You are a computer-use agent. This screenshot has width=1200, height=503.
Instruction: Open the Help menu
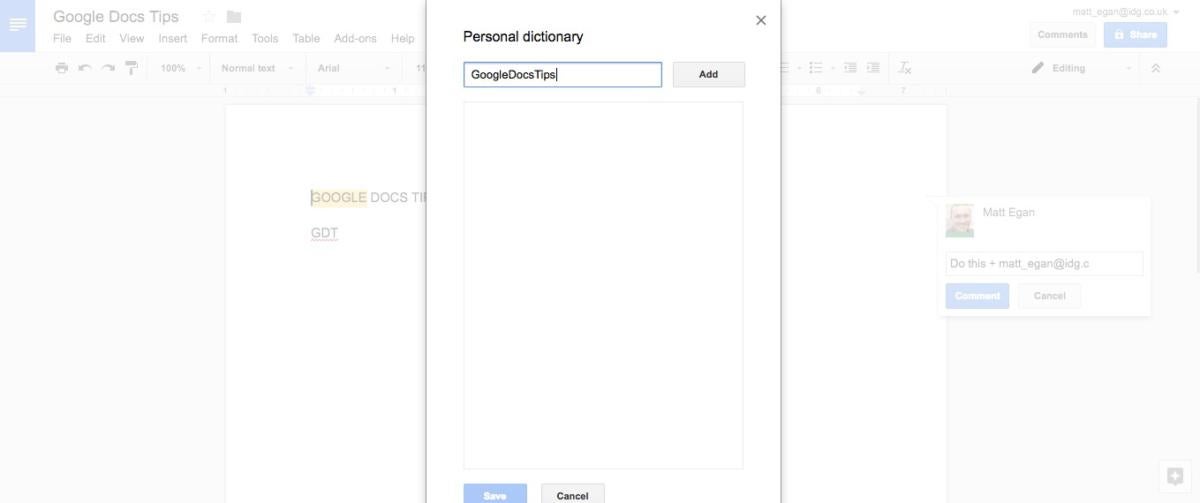pyautogui.click(x=403, y=38)
